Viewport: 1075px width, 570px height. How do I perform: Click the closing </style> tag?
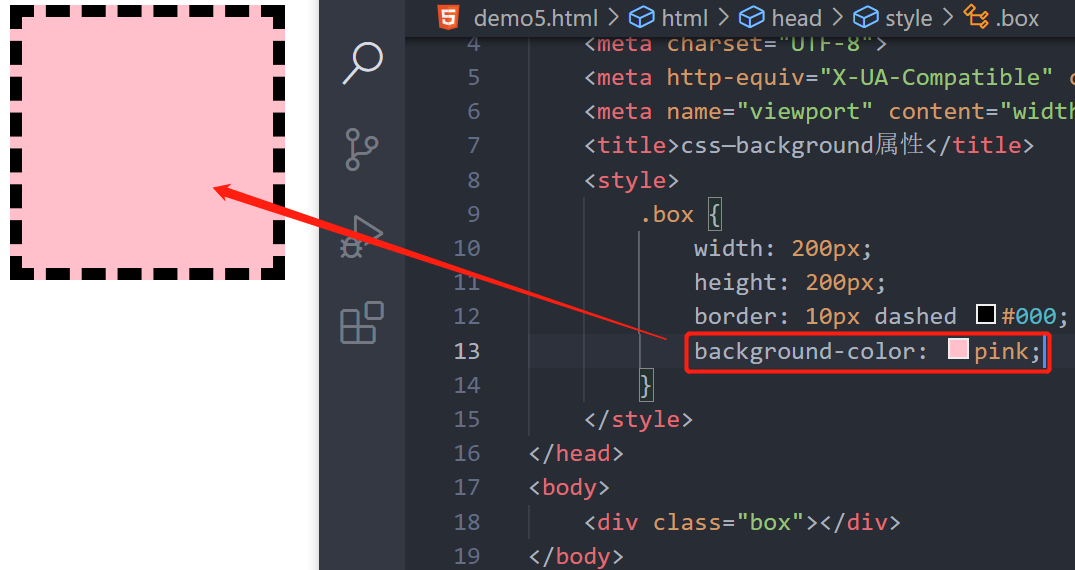coord(638,419)
